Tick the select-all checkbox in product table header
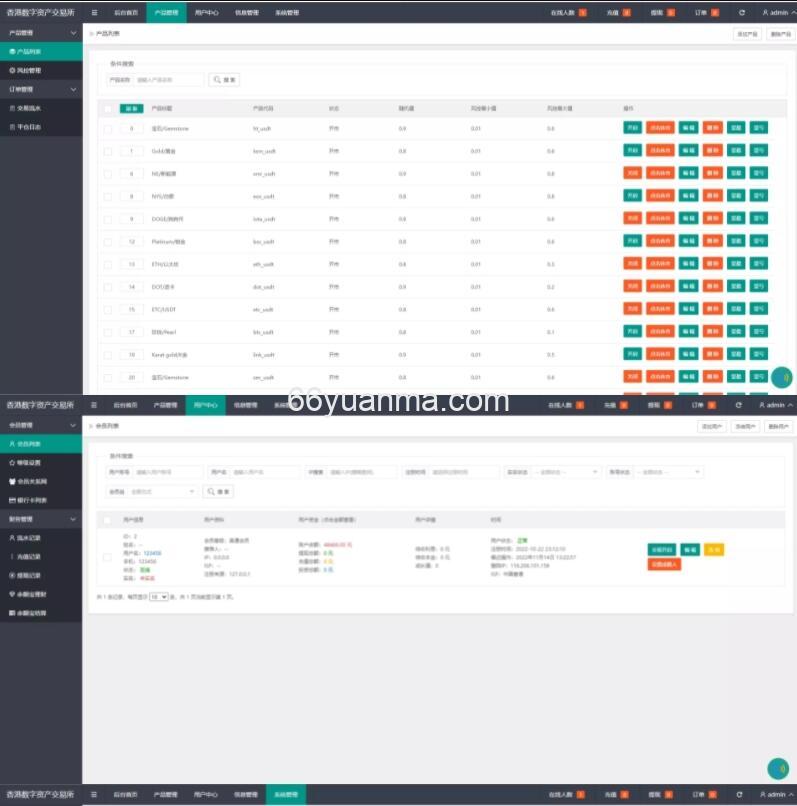This screenshot has height=806, width=797. tap(108, 108)
